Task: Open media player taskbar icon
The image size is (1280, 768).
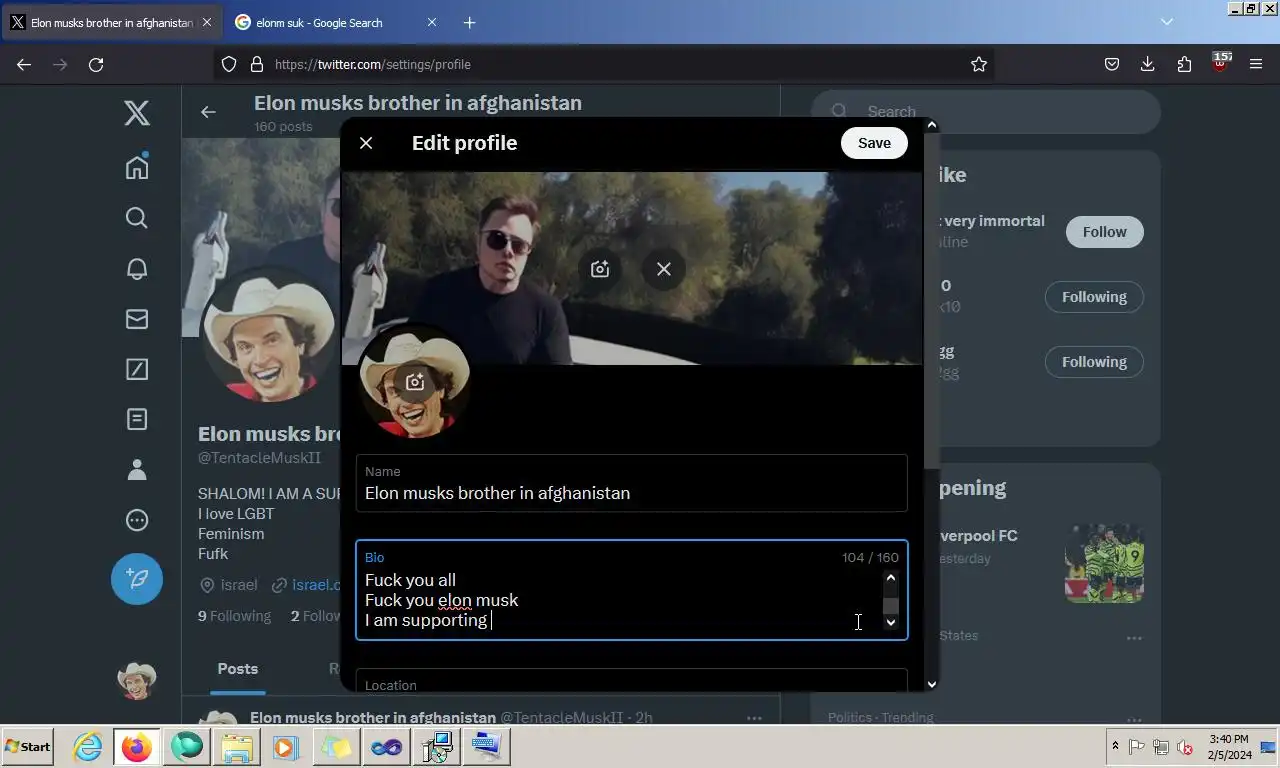Action: (x=285, y=747)
